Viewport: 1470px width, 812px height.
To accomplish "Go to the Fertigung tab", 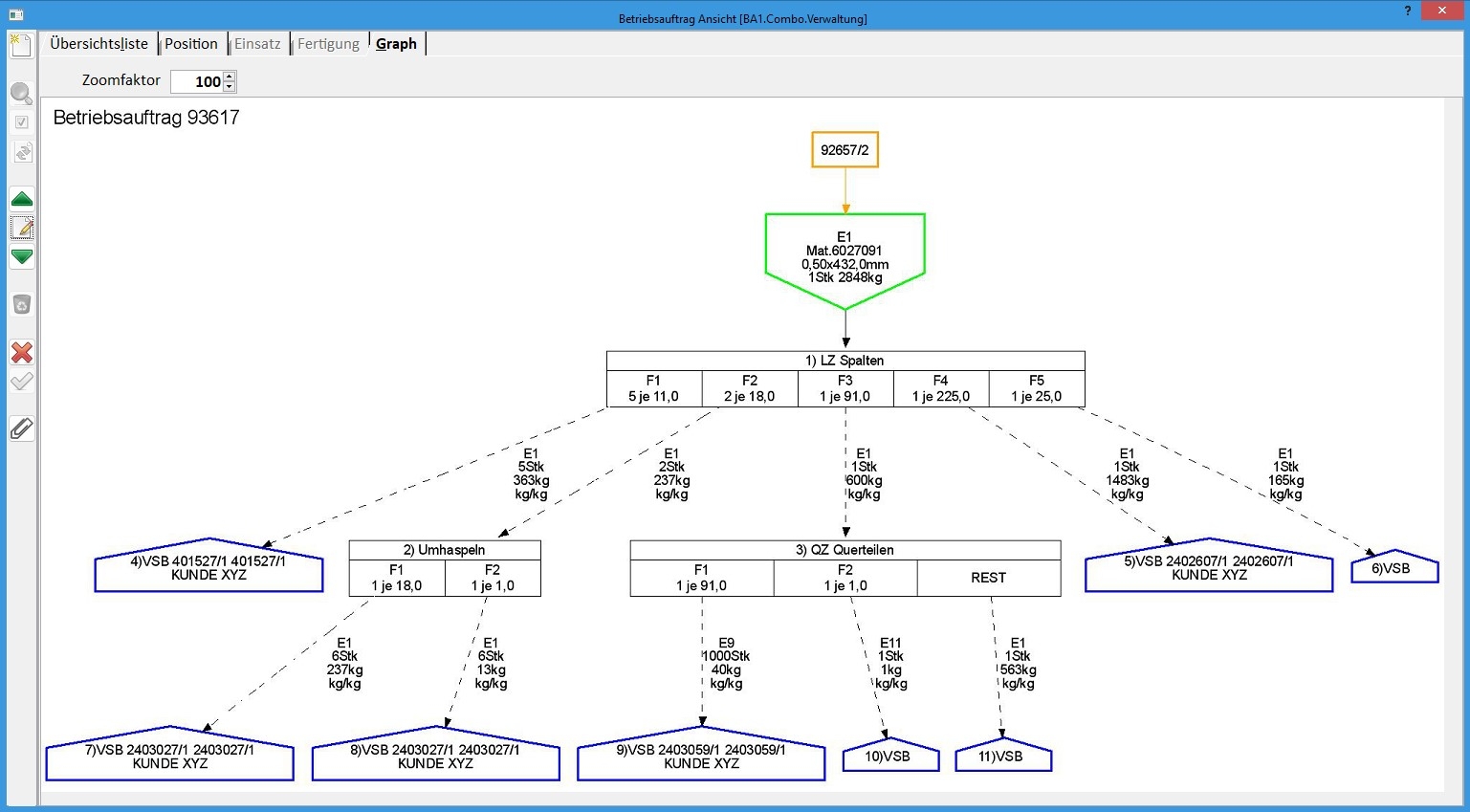I will pos(328,44).
